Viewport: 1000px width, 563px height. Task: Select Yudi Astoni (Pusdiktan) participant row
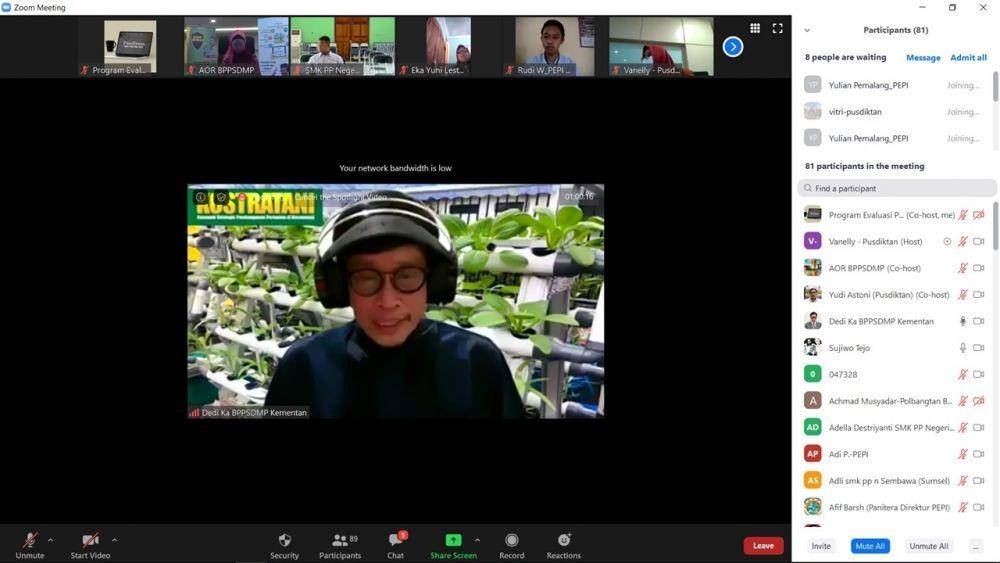point(895,295)
